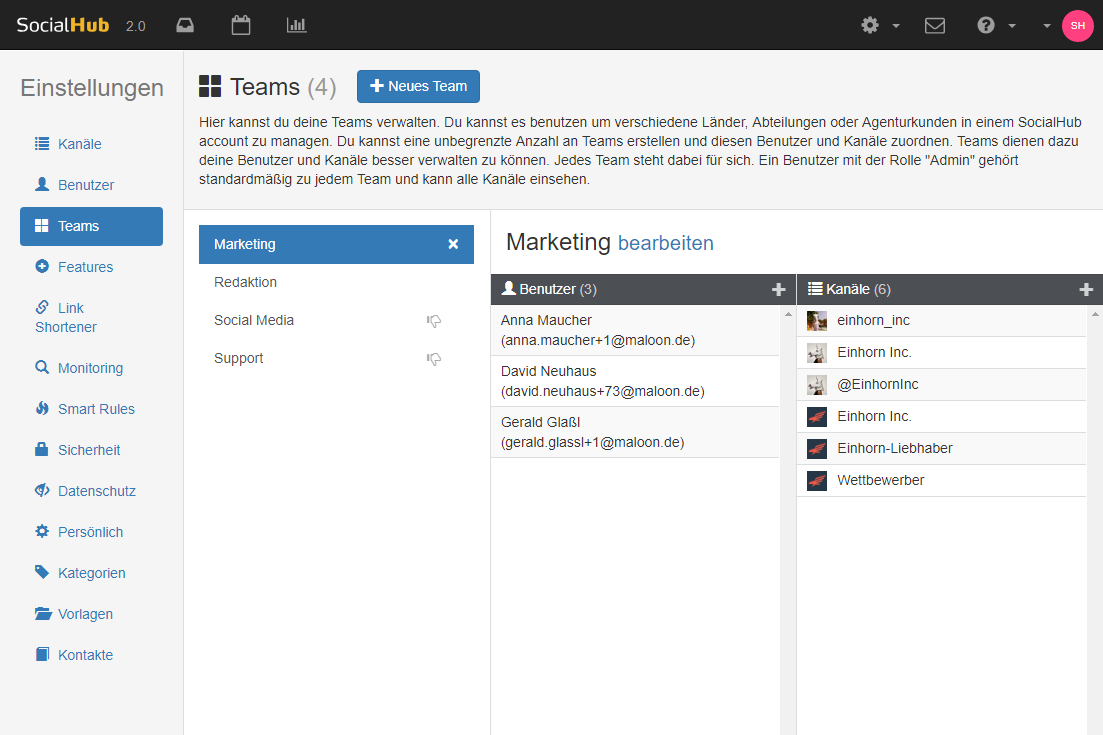Click thumbs-down icon next to Social Media
Viewport: 1103px width, 735px height.
(434, 321)
